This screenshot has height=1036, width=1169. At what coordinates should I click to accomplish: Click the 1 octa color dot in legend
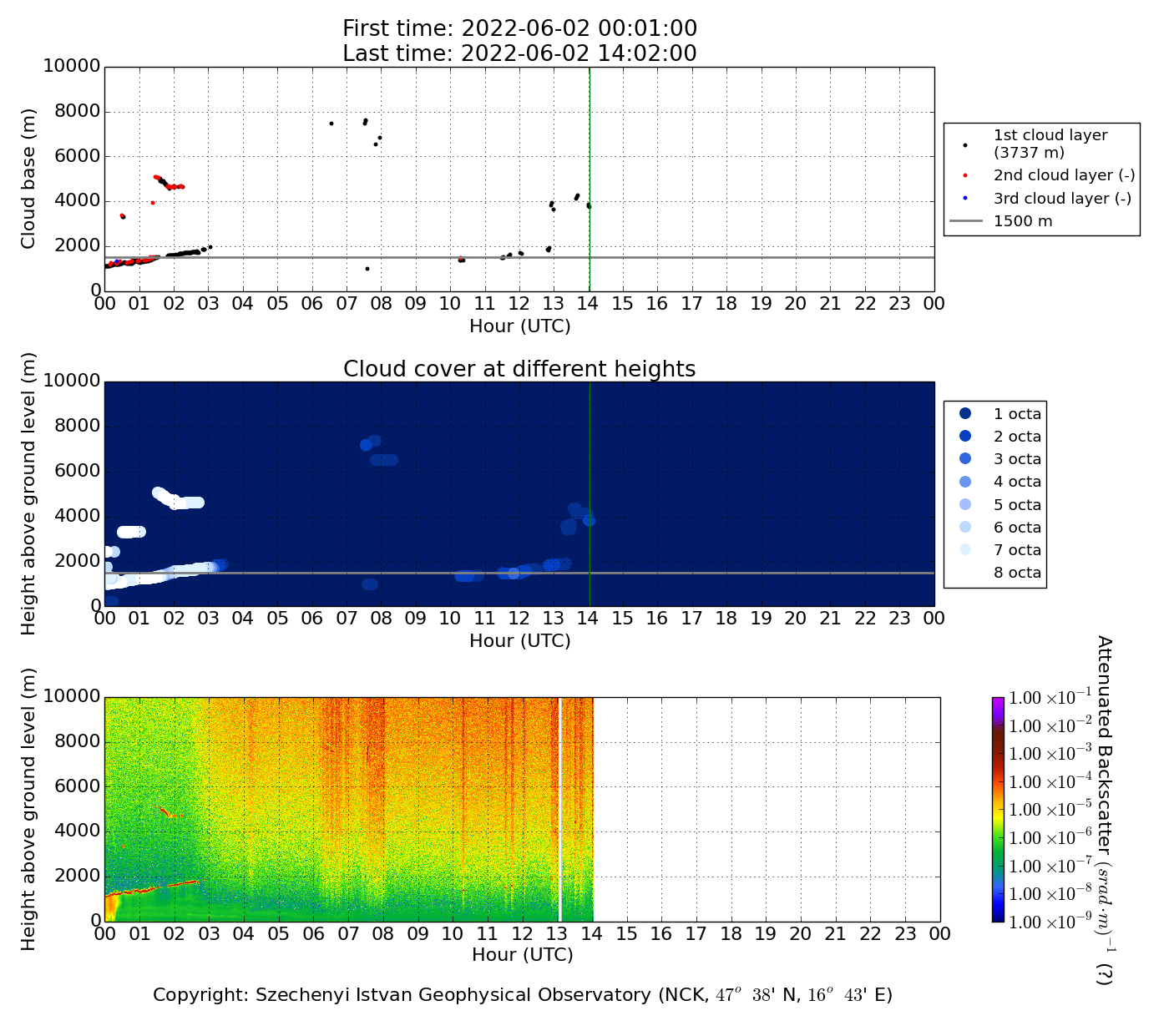[x=965, y=413]
